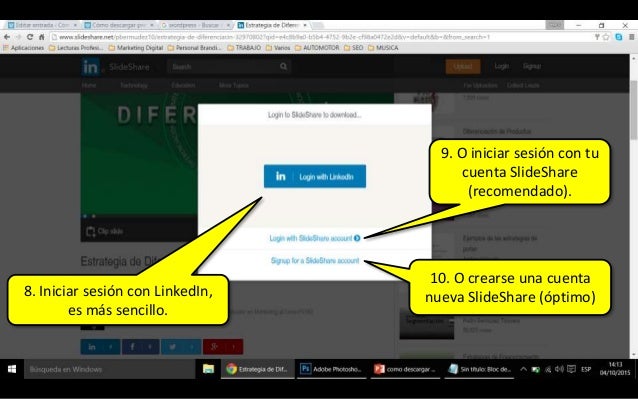The width and height of the screenshot is (638, 399).
Task: Click the battery tray icon
Action: [536, 369]
